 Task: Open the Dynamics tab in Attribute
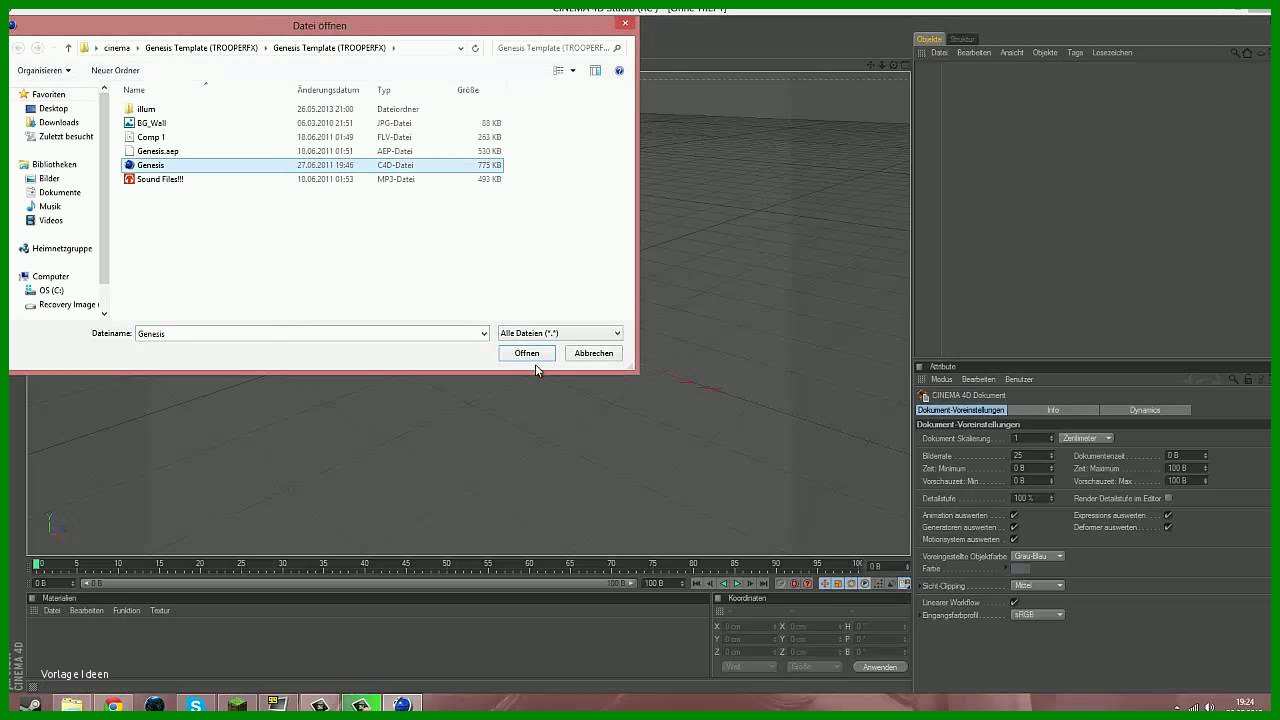1145,410
